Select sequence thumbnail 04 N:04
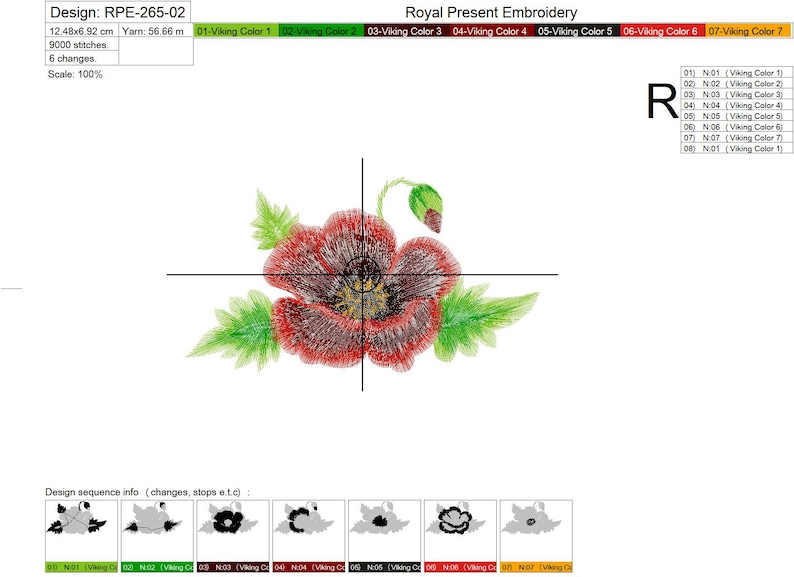This screenshot has height=577, width=794. click(309, 536)
